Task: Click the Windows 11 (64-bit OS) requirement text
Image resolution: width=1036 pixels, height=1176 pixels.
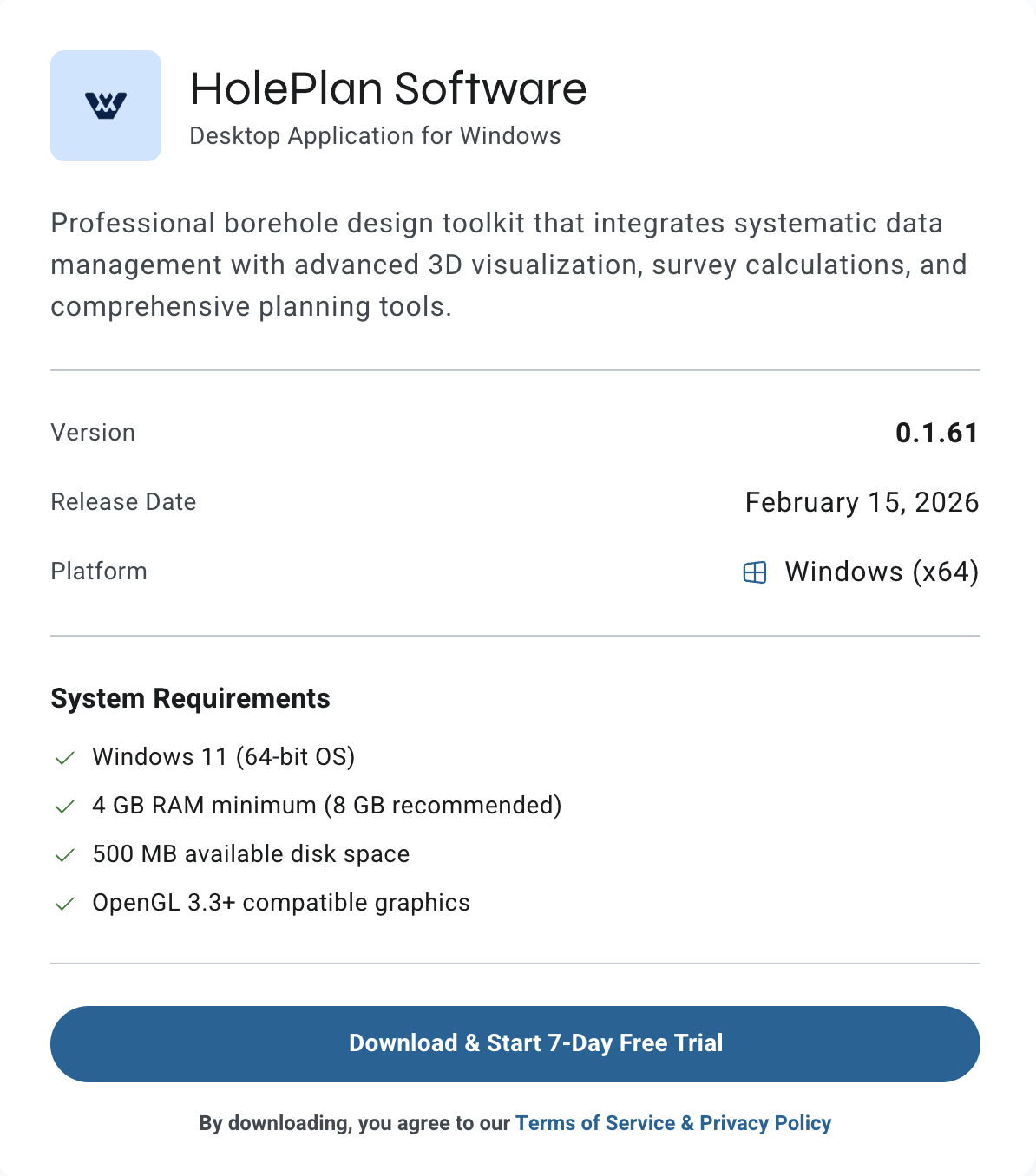Action: point(224,757)
